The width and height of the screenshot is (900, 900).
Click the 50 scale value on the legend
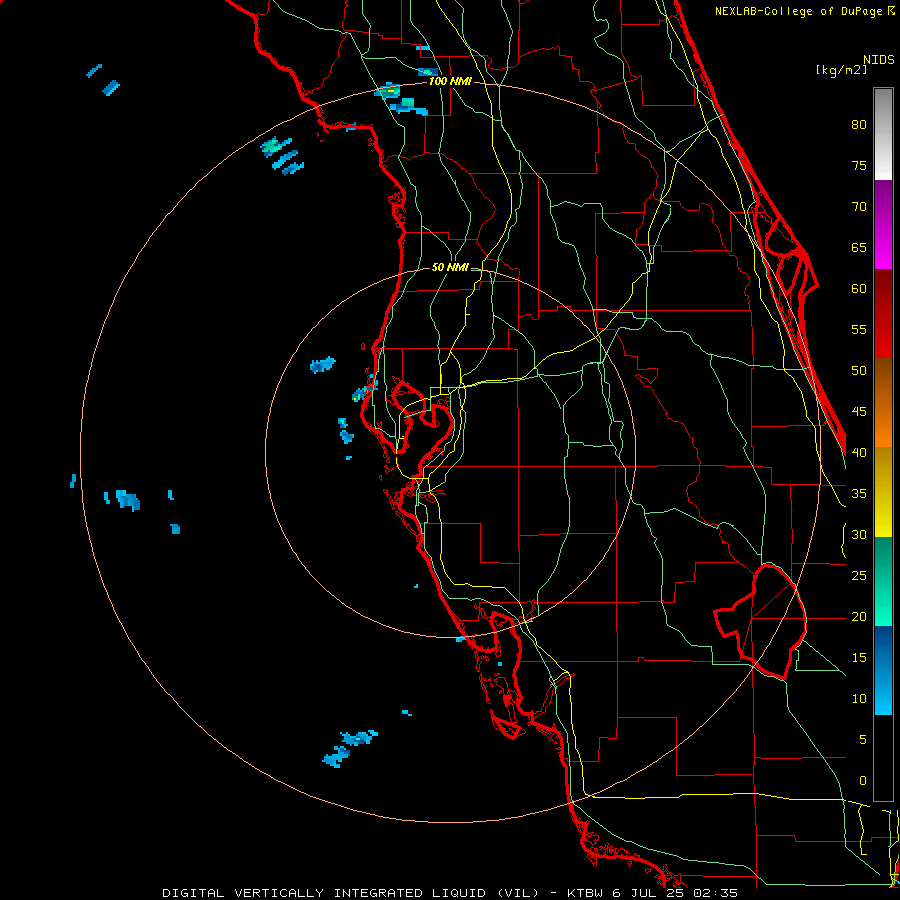tap(859, 371)
